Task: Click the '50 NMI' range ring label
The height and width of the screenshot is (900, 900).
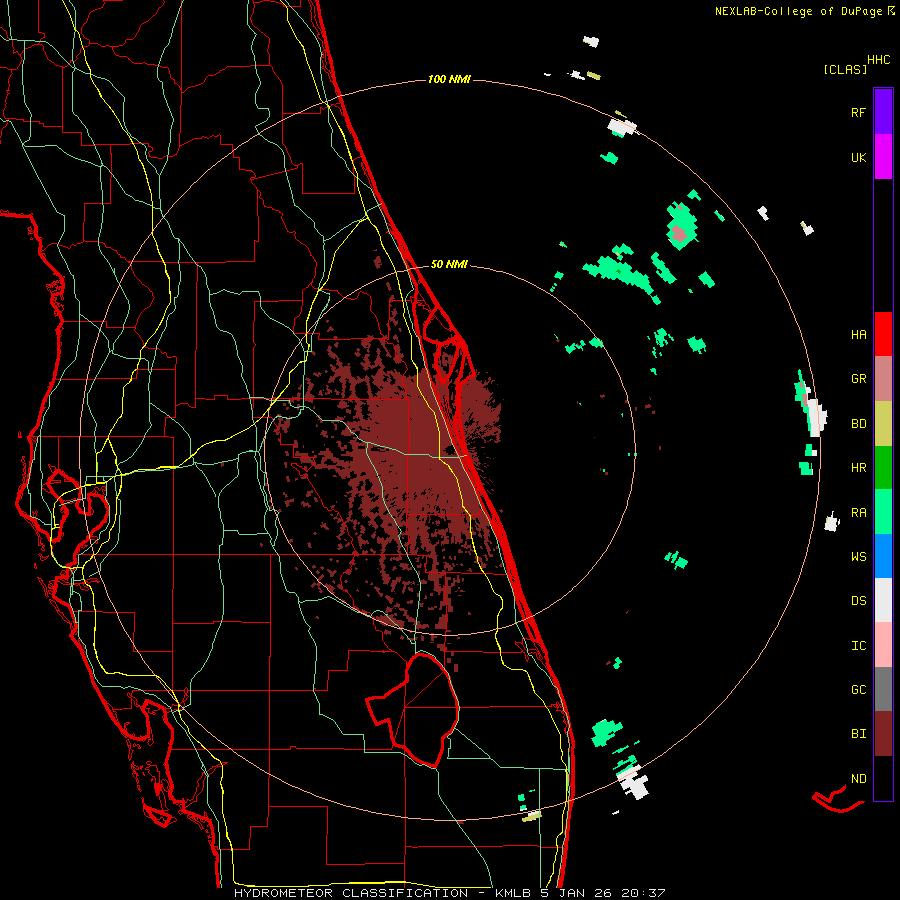Action: pos(449,265)
